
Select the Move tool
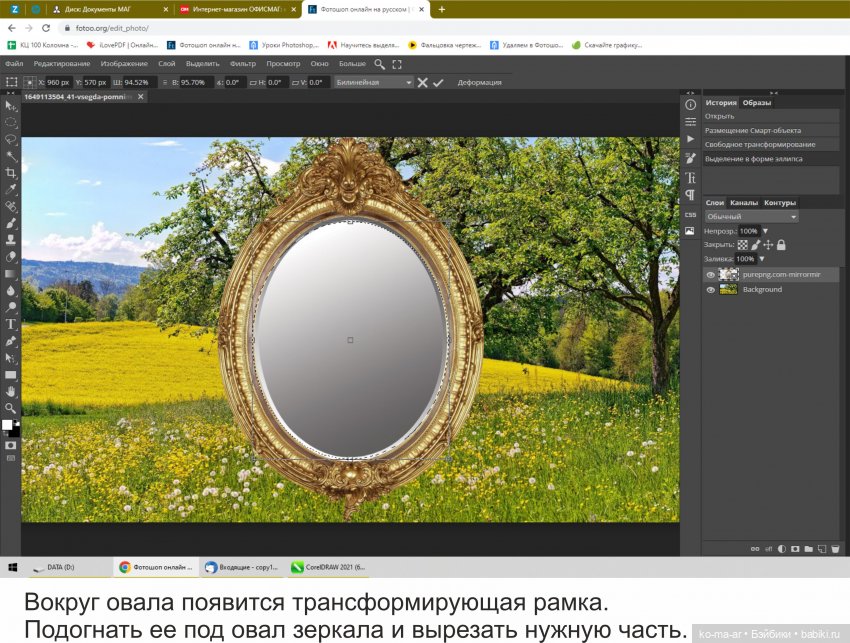(11, 104)
